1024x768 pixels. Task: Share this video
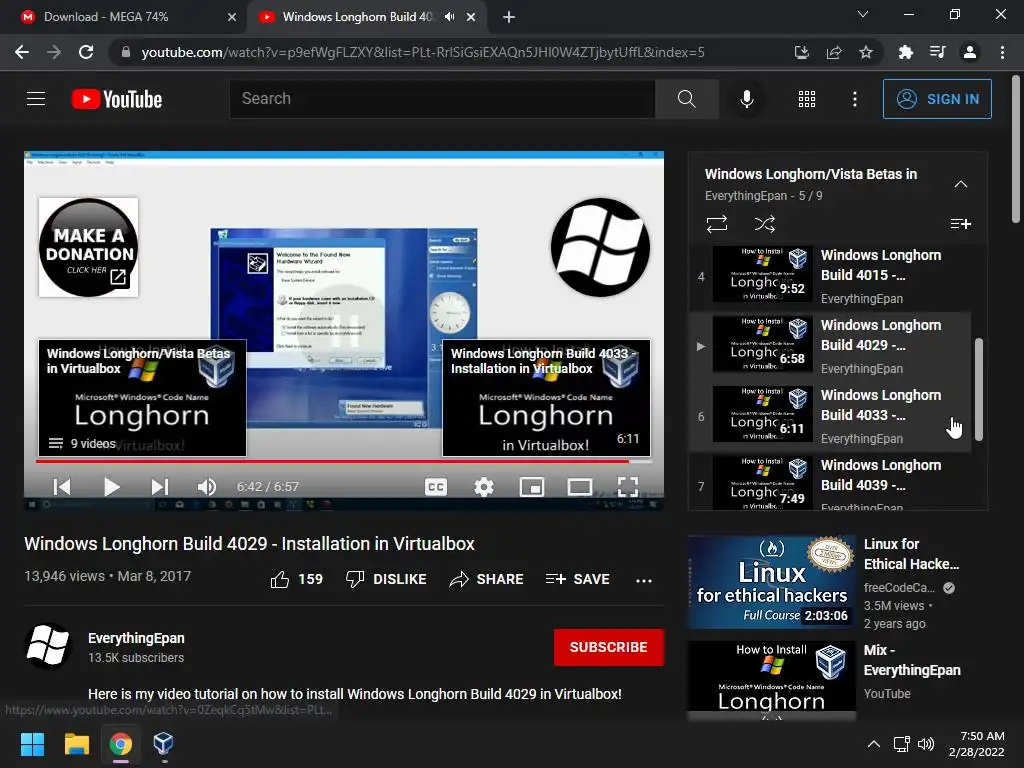(x=487, y=579)
